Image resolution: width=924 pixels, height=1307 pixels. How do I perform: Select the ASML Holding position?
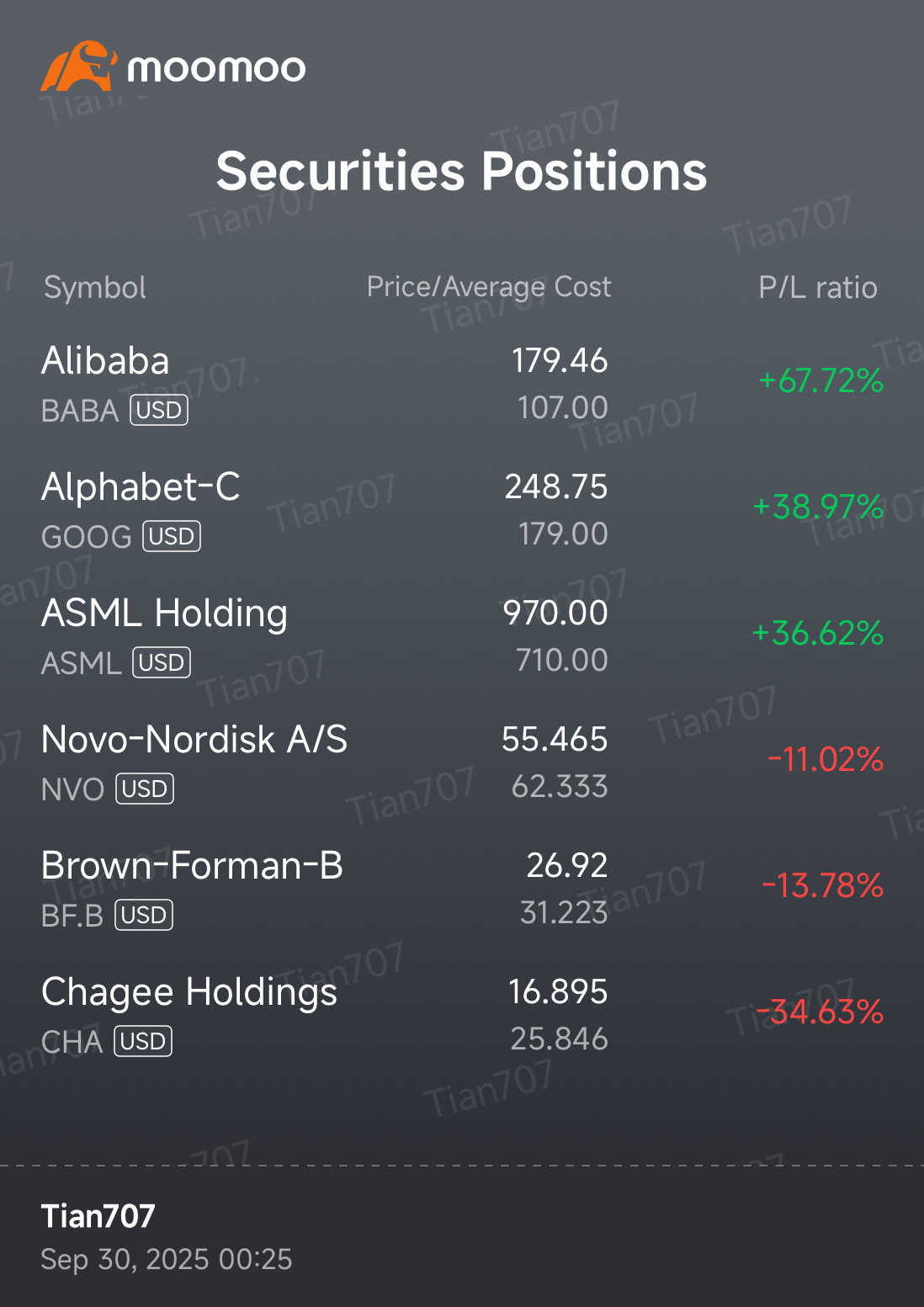[164, 614]
